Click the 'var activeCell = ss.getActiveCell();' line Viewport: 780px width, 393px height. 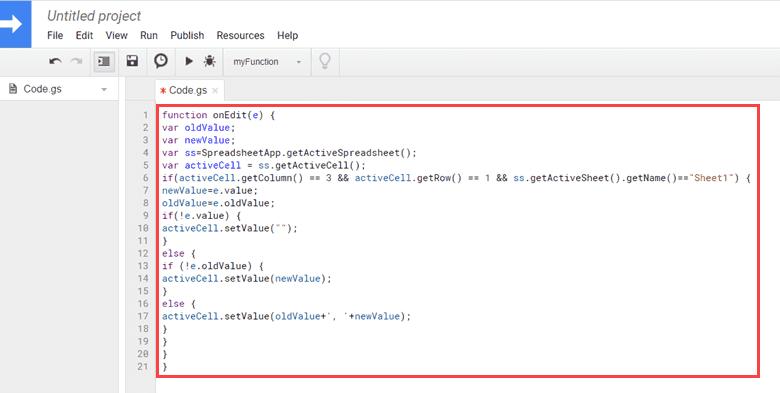click(264, 165)
